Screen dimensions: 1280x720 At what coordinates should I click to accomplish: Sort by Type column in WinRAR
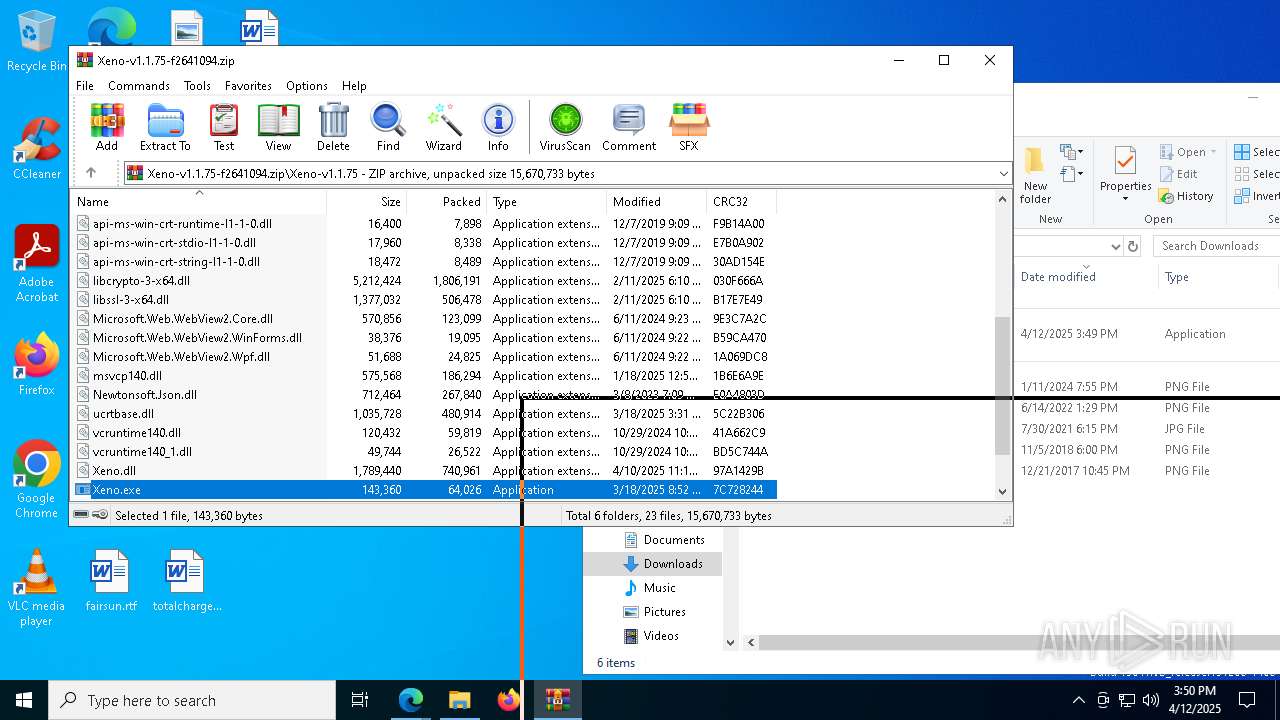coord(546,201)
